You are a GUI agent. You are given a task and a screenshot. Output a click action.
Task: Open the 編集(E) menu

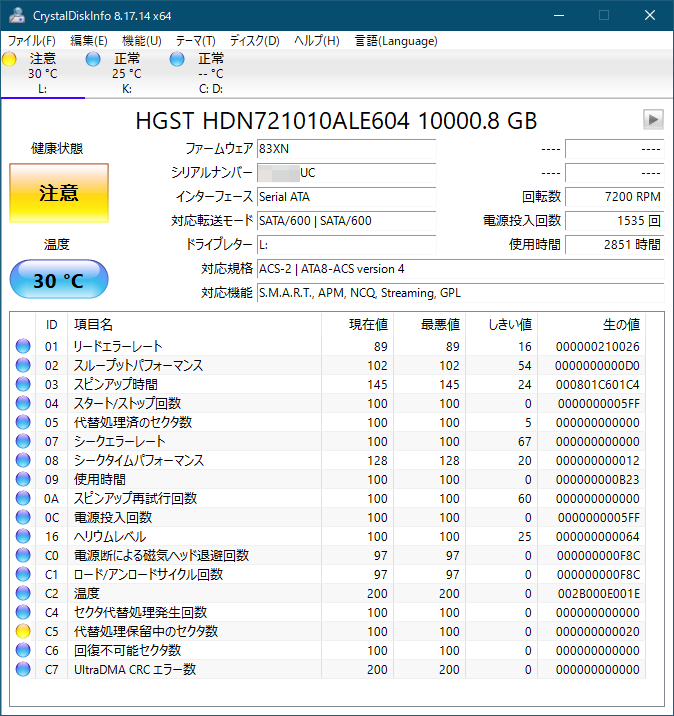click(89, 41)
